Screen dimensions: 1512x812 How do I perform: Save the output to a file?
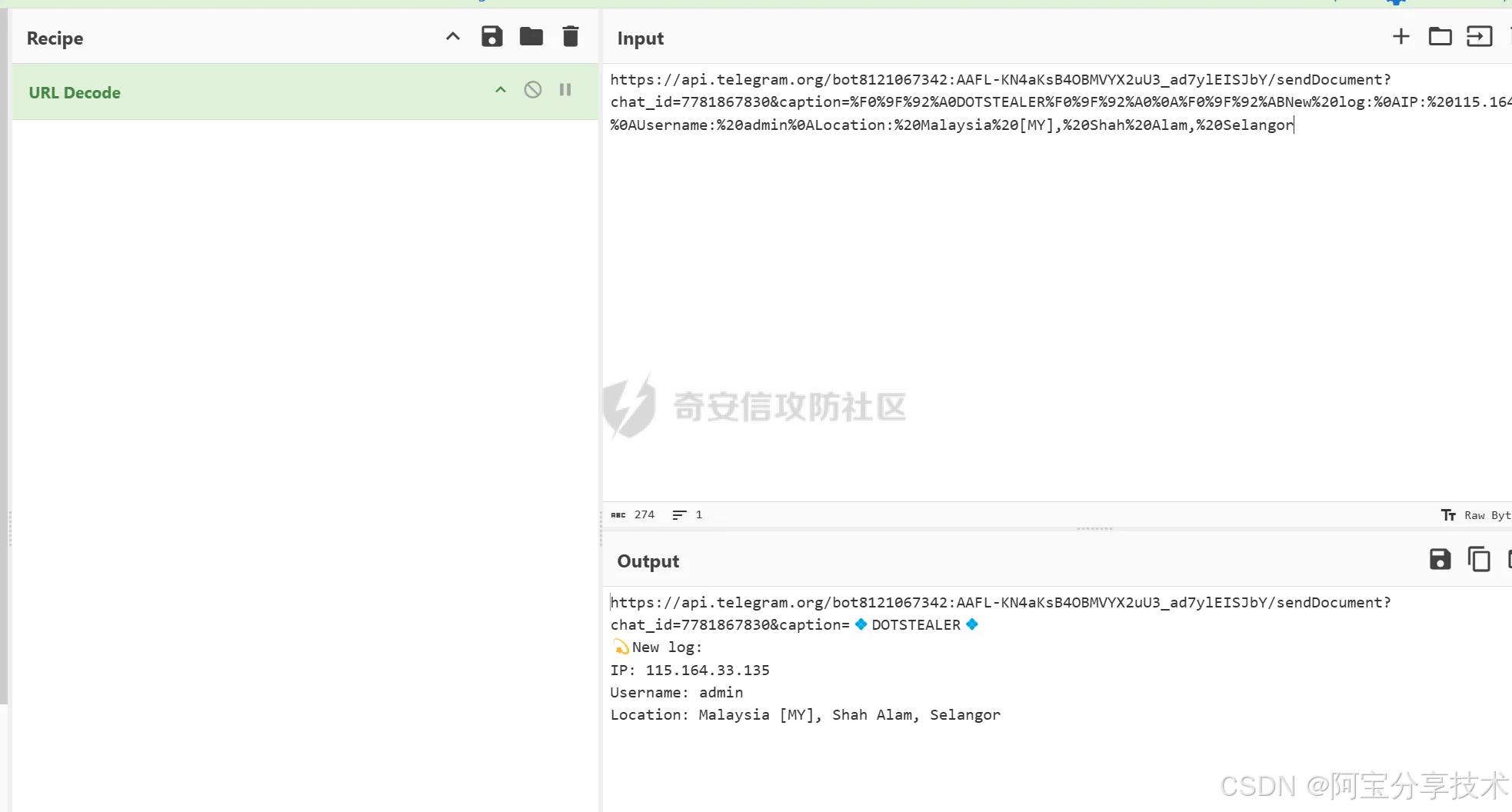pyautogui.click(x=1440, y=560)
